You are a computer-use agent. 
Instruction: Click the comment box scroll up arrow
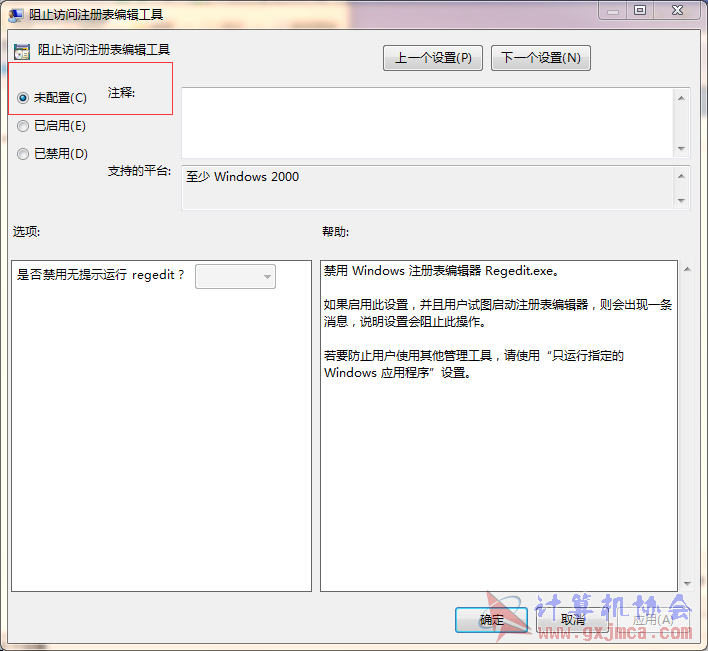point(682,98)
